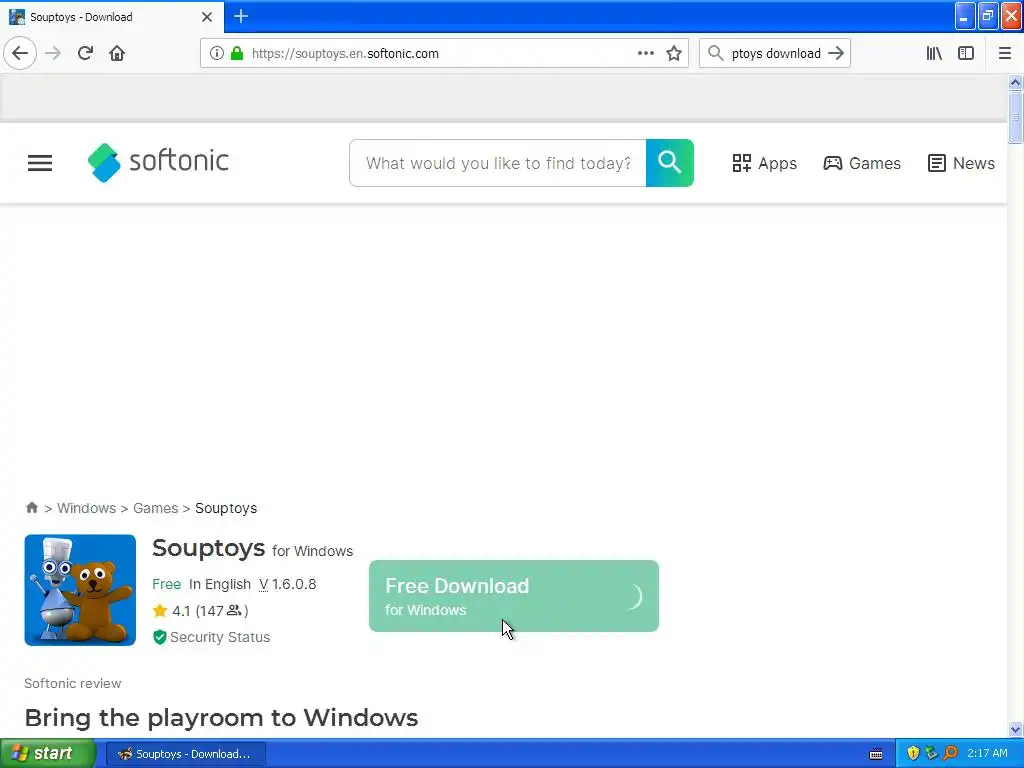Screen dimensions: 1024x768
Task: Click the security shield tray icon
Action: (x=913, y=753)
